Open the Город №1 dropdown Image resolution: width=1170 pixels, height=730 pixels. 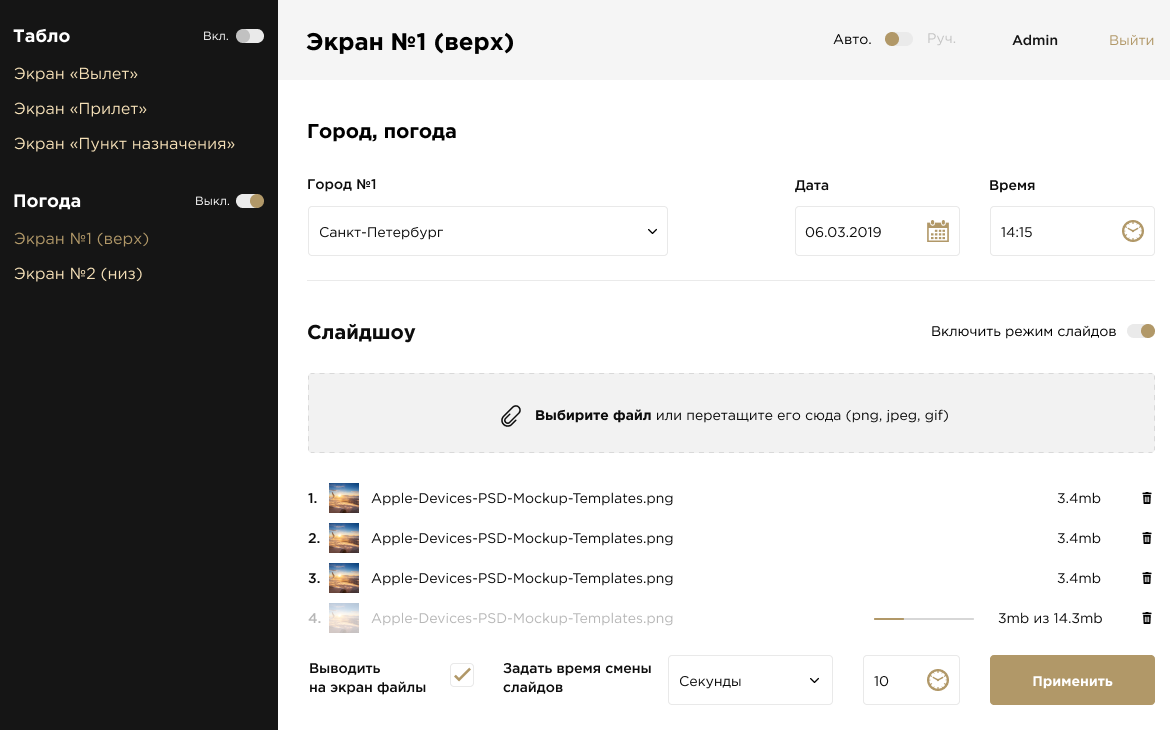pos(487,231)
